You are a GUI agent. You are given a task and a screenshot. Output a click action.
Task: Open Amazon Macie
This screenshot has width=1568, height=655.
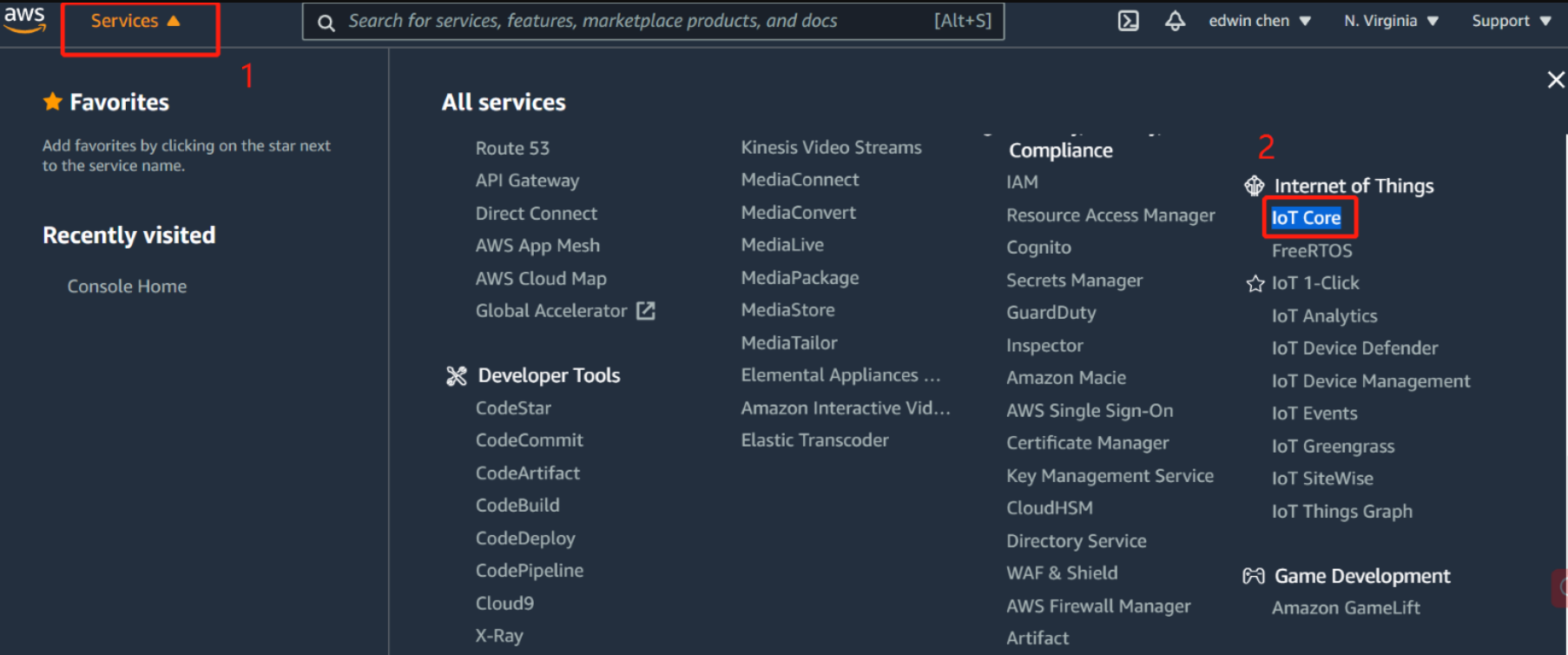click(x=1066, y=378)
